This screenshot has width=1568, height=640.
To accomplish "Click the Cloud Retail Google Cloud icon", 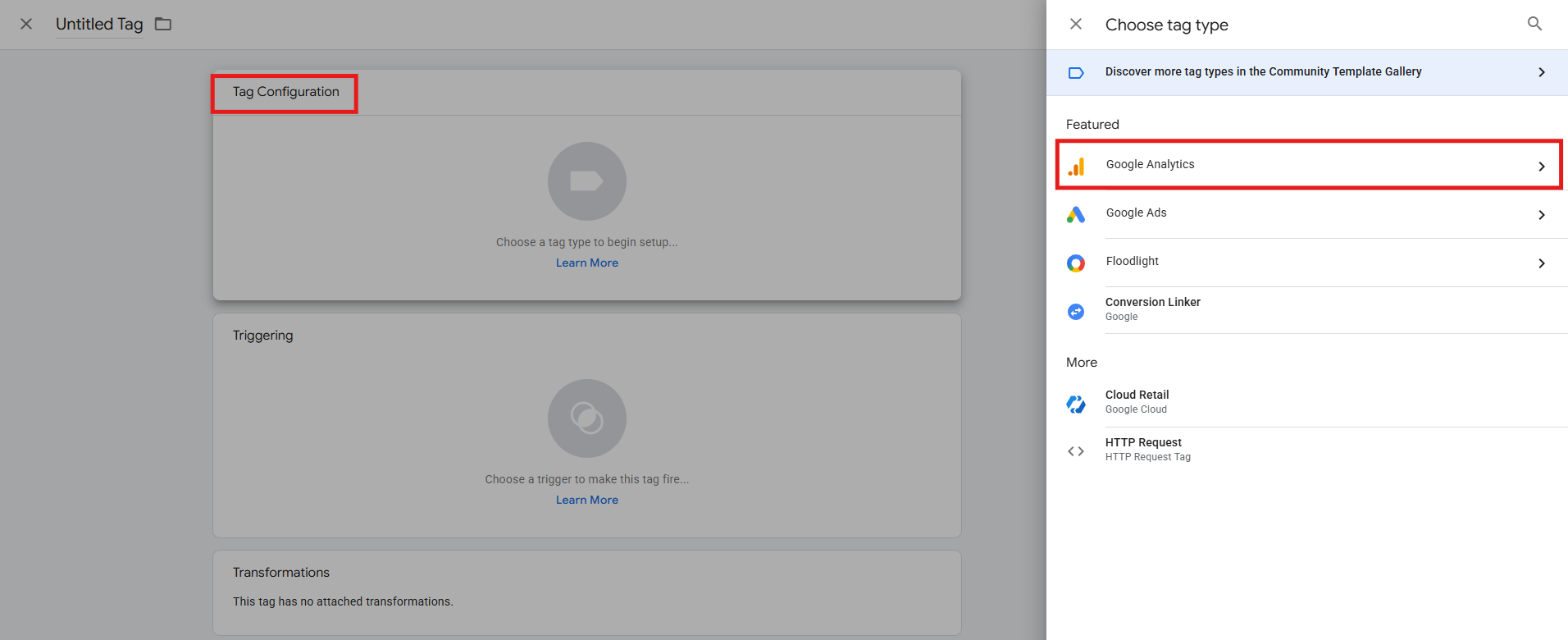I will click(1076, 404).
